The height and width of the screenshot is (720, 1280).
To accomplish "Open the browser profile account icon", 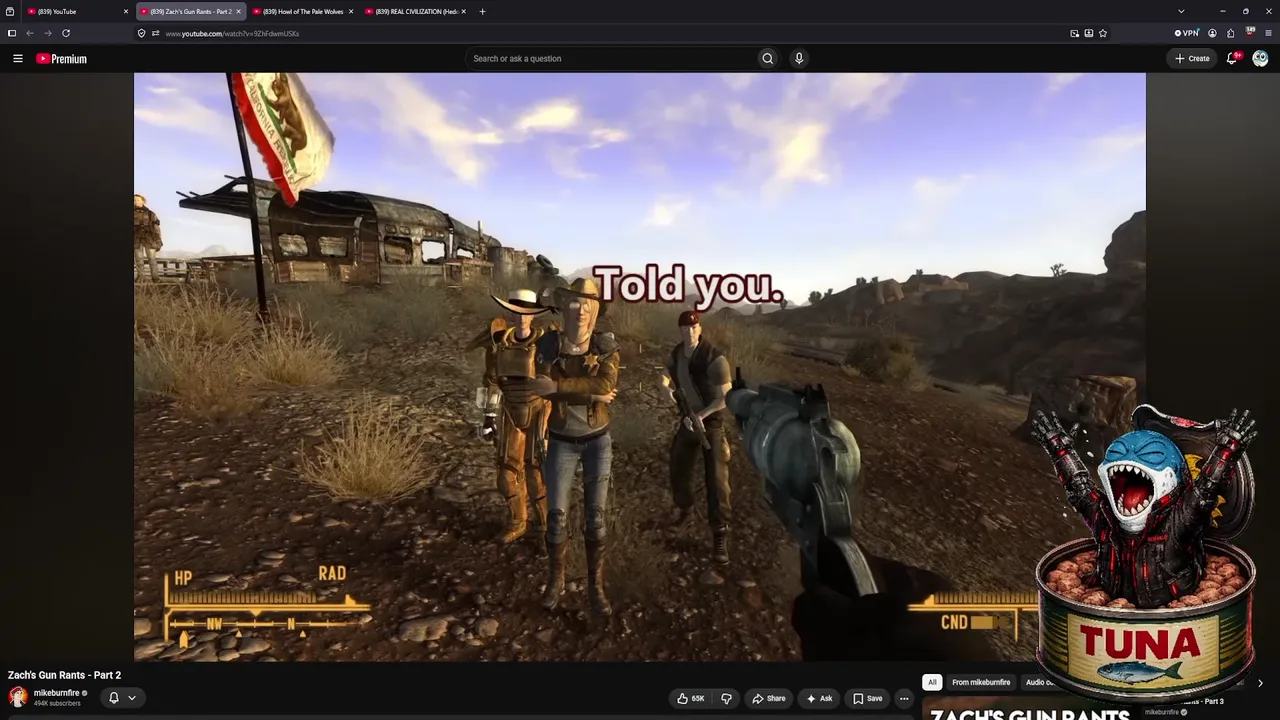I will click(x=1212, y=33).
